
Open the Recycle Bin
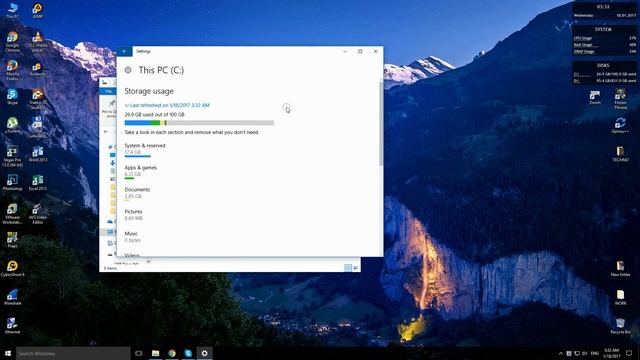coord(620,326)
